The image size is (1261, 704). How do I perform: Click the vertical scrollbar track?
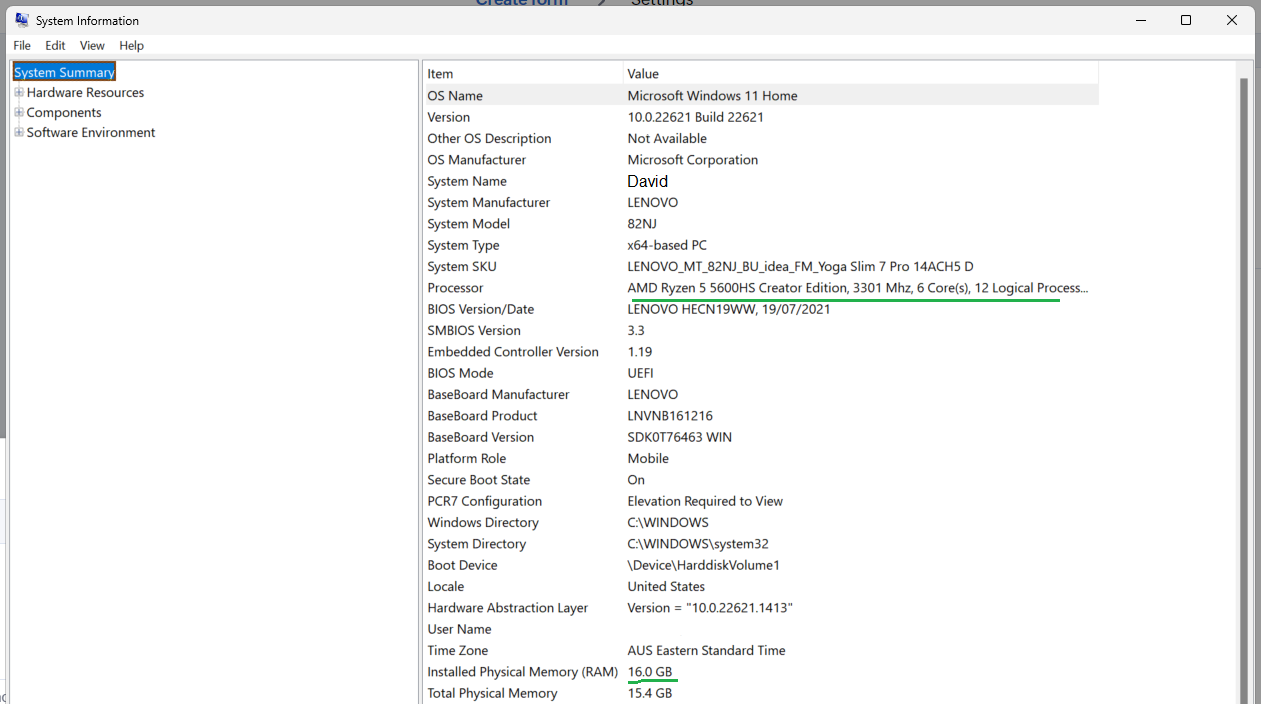(x=1244, y=400)
